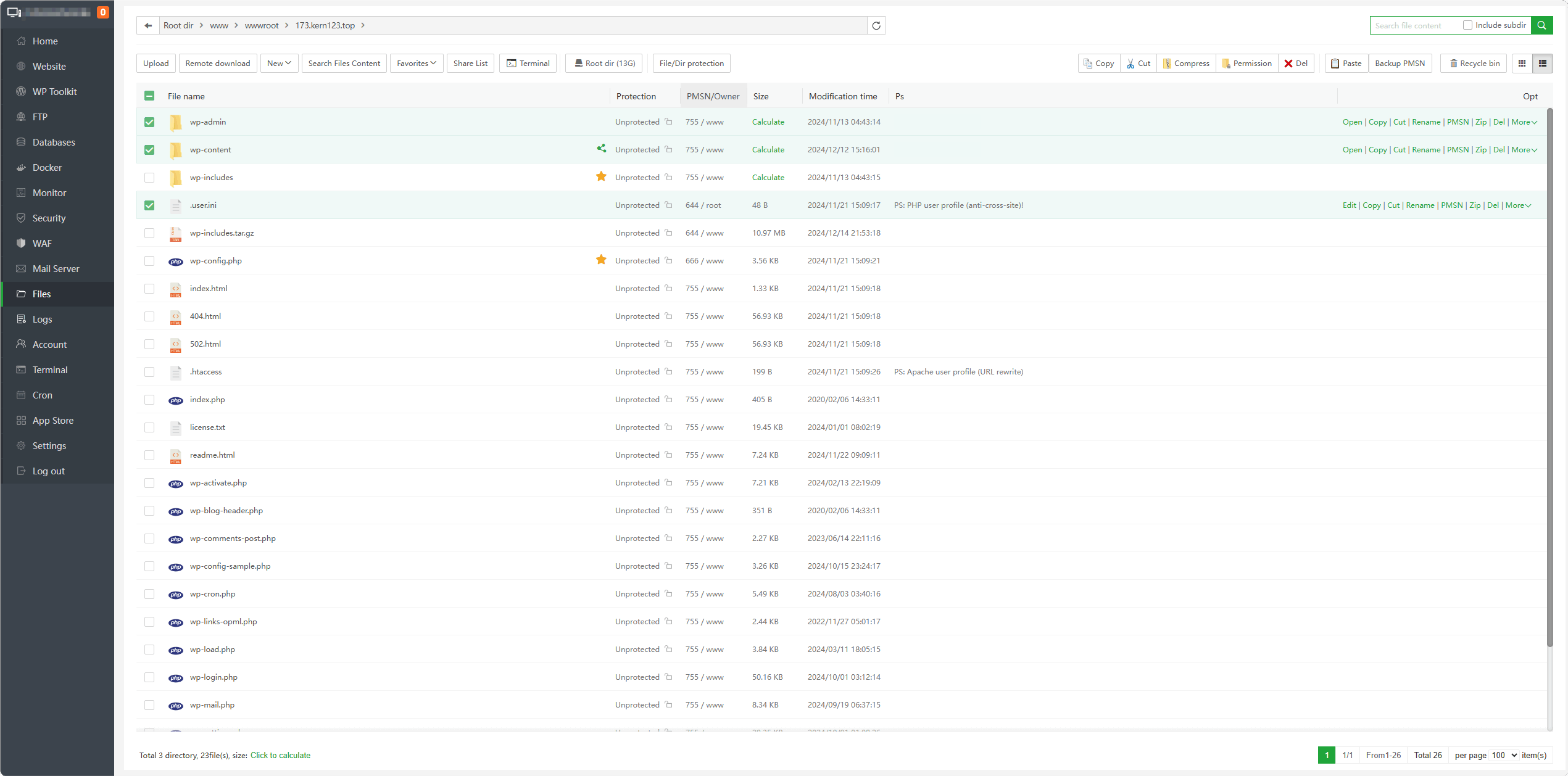
Task: Click the refresh icon beside the path bar
Action: (x=876, y=25)
